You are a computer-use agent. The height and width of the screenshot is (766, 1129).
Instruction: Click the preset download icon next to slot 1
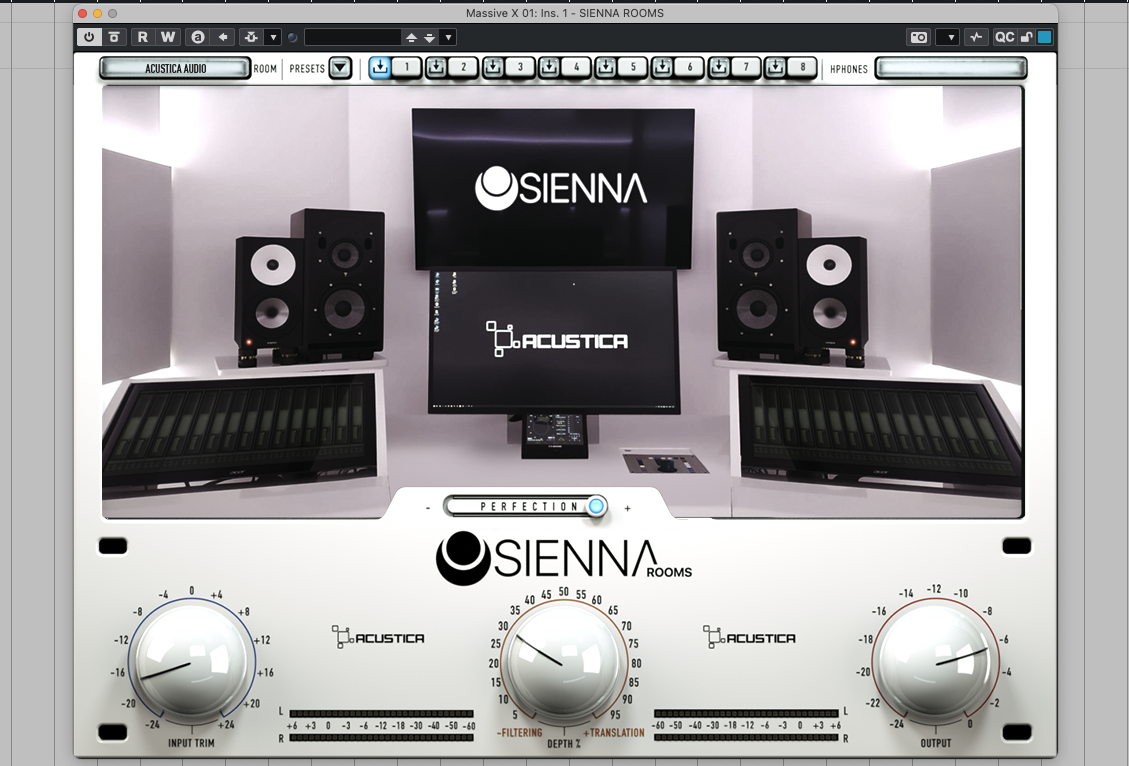pos(382,67)
